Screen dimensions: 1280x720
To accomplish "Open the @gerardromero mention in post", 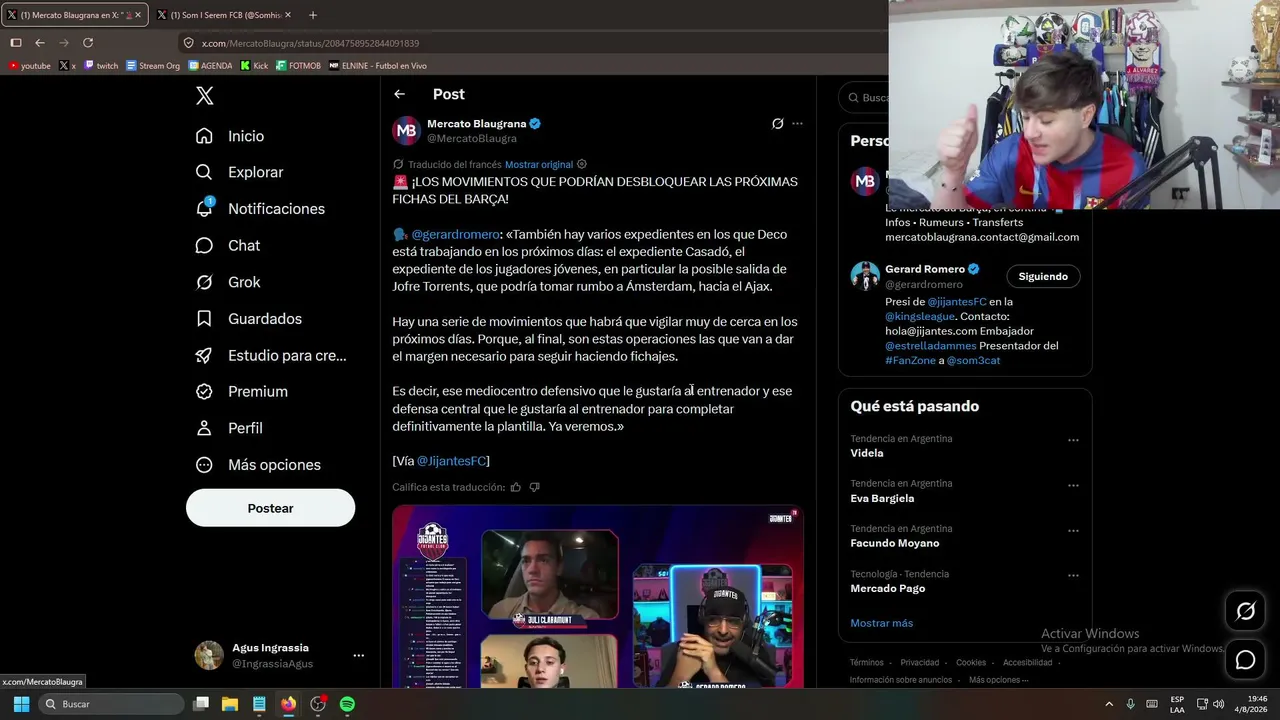I will 455,234.
